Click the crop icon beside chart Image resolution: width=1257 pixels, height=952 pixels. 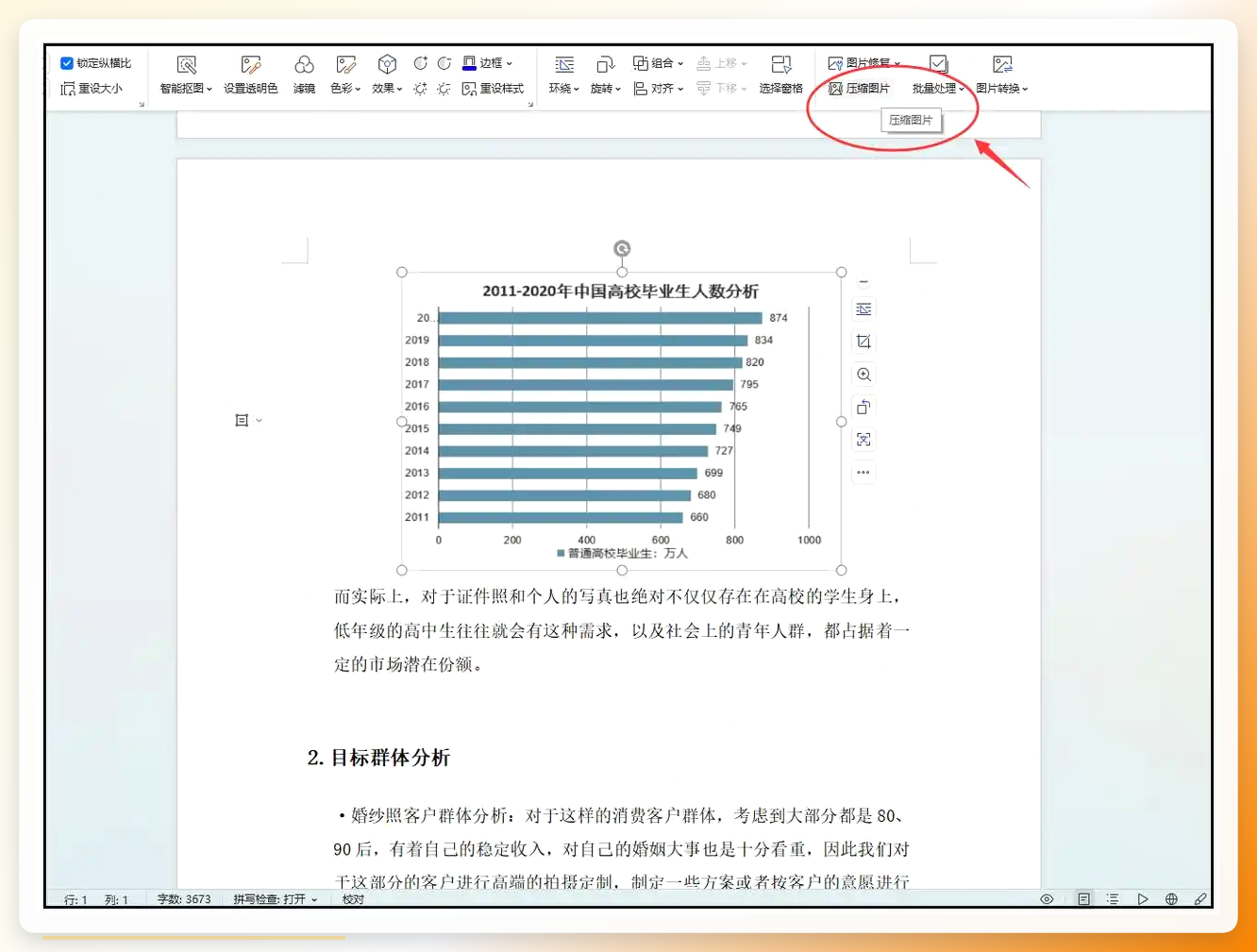click(x=863, y=342)
